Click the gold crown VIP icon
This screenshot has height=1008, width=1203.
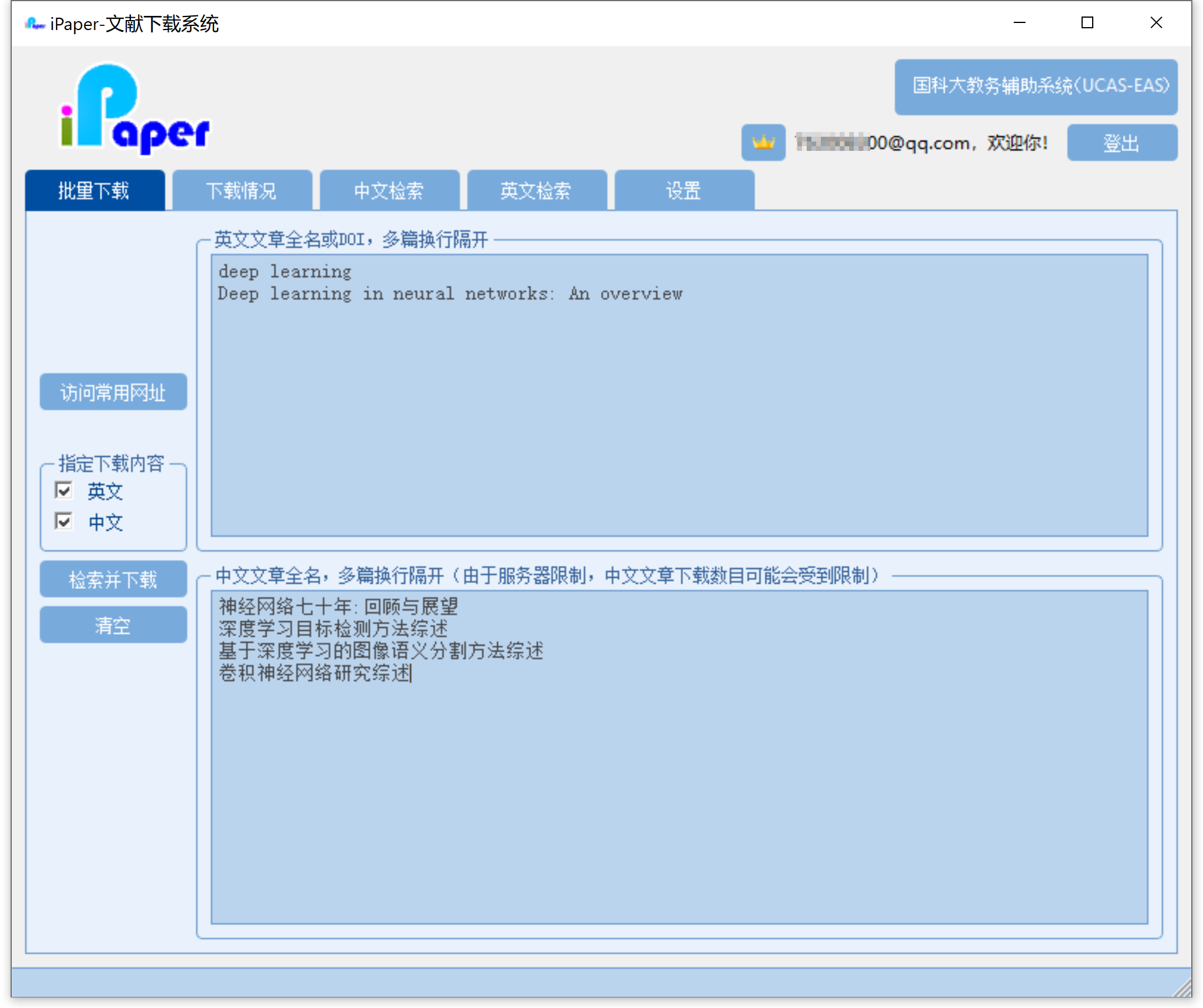point(762,143)
